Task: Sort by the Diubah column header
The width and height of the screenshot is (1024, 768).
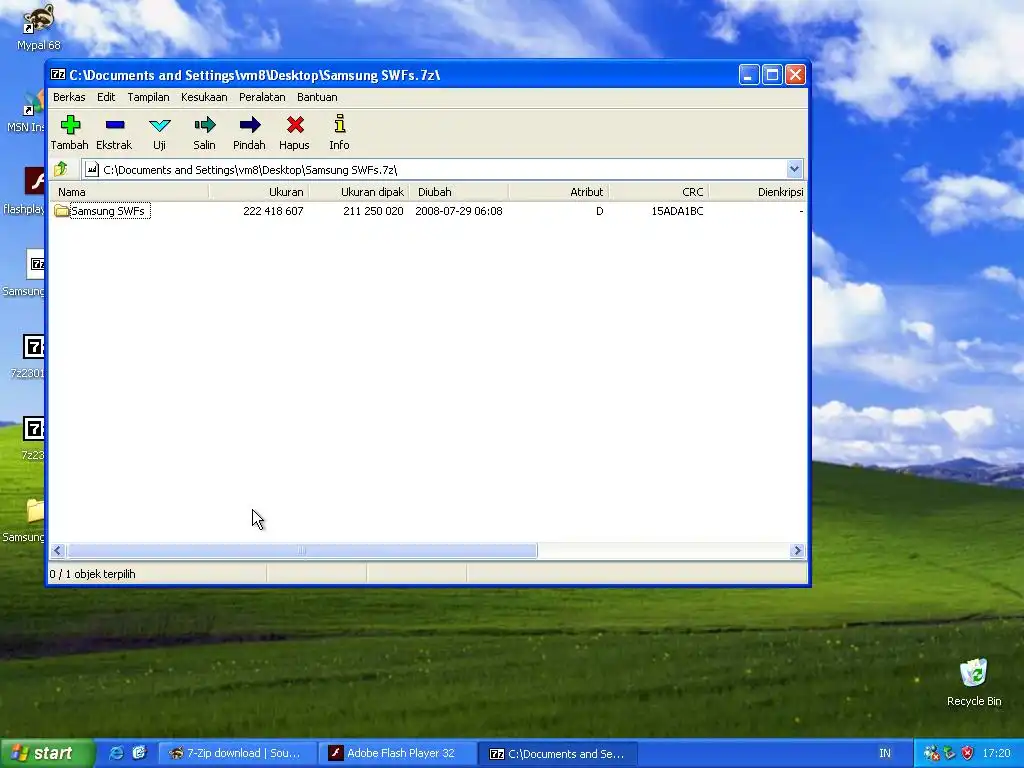Action: [458, 192]
